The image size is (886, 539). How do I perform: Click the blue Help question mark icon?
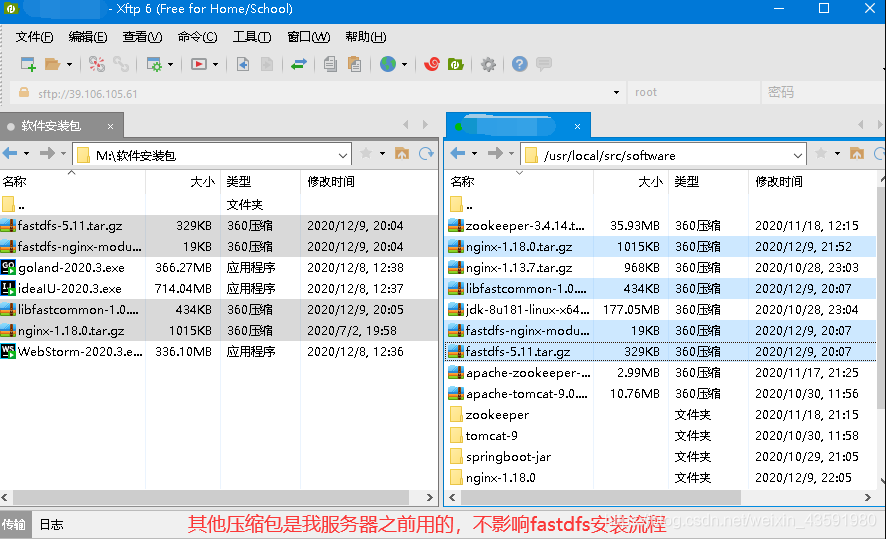click(519, 64)
